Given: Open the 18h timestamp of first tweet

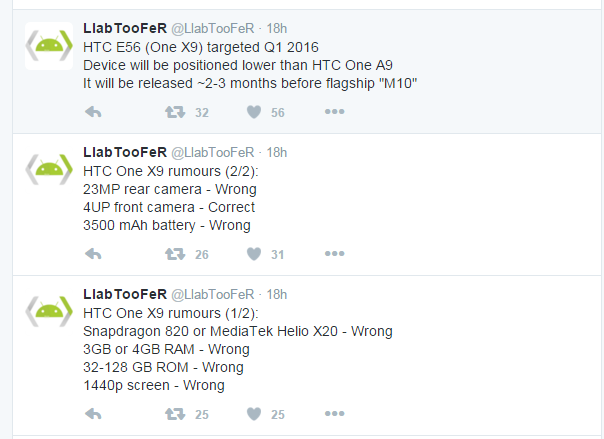Looking at the screenshot, I should [277, 28].
